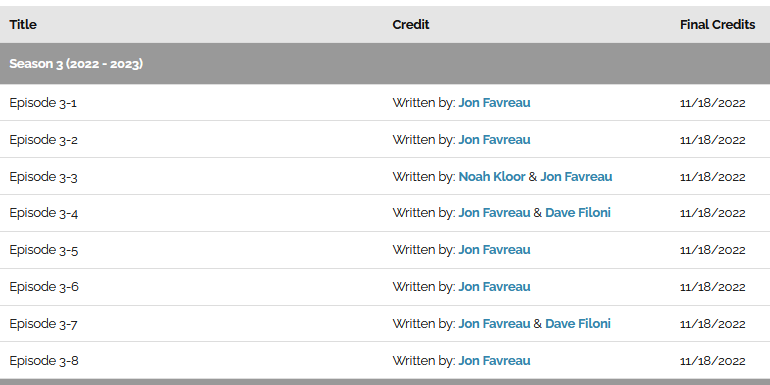Click the Final Credits column header
Screen dimensions: 770x385
point(717,24)
